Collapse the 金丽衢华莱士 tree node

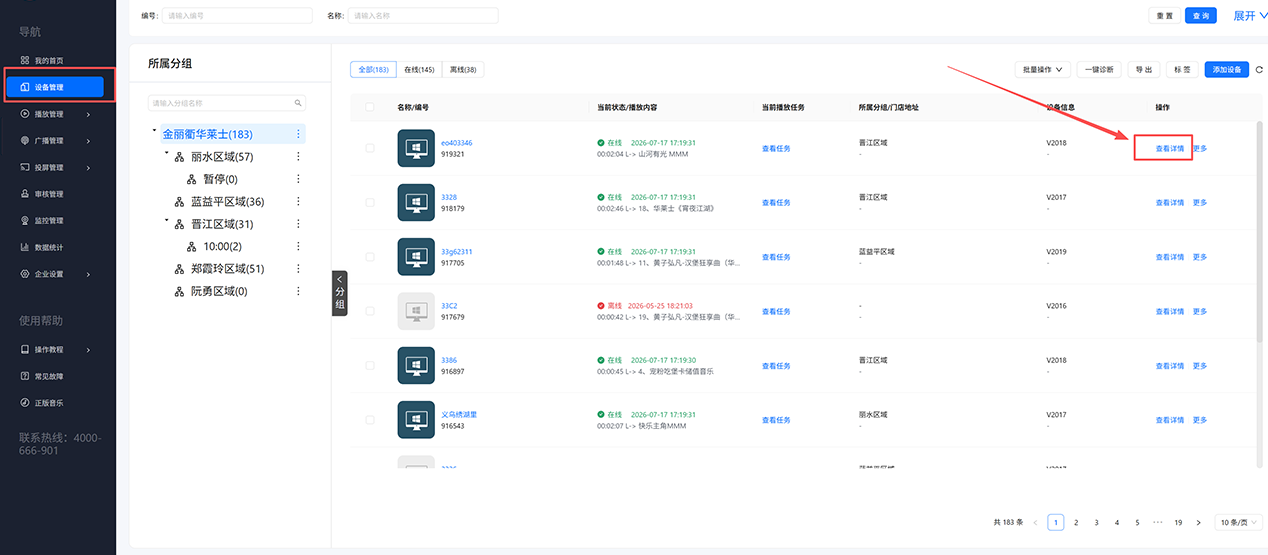[154, 130]
